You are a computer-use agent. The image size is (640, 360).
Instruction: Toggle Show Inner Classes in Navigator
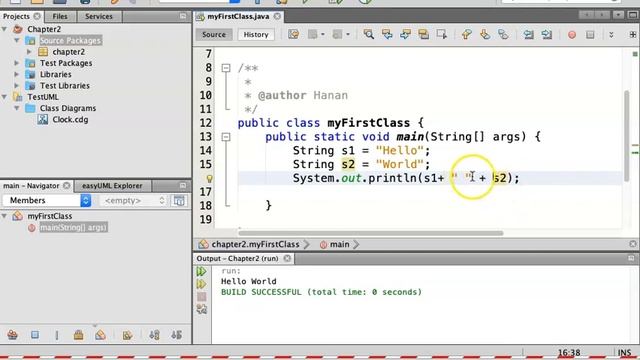(x=100, y=335)
